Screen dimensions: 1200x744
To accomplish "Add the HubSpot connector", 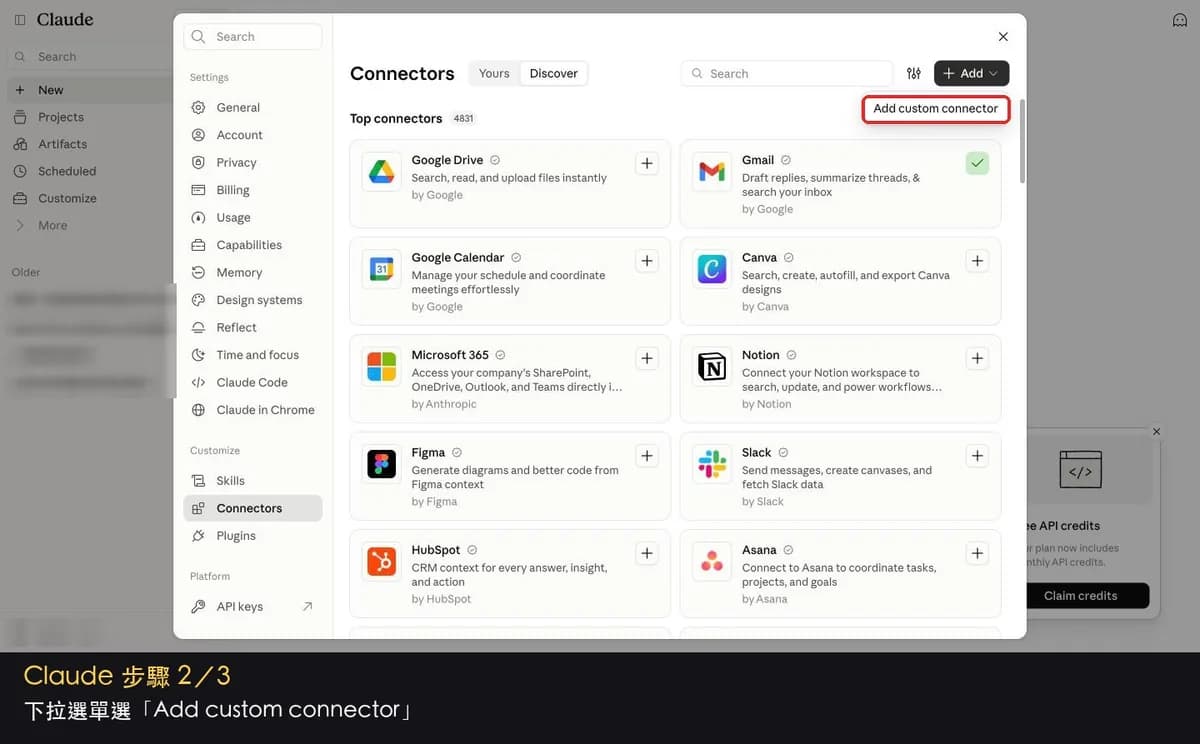I will [x=647, y=553].
